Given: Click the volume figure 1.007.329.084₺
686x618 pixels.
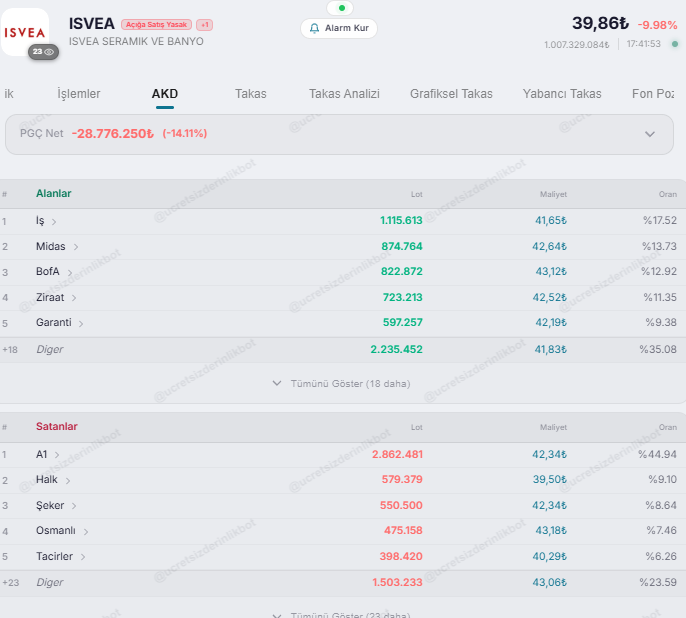Looking at the screenshot, I should [x=576, y=45].
